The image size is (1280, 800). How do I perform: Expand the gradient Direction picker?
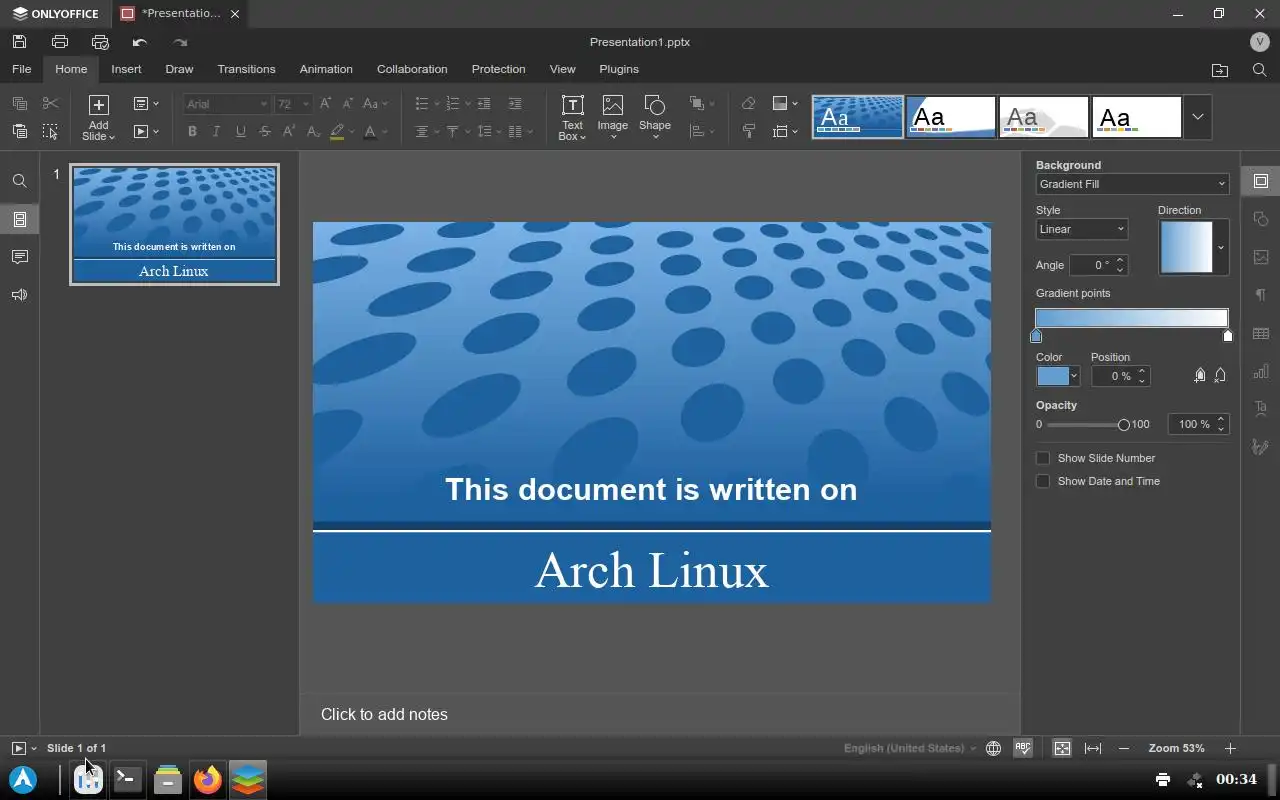coord(1220,247)
